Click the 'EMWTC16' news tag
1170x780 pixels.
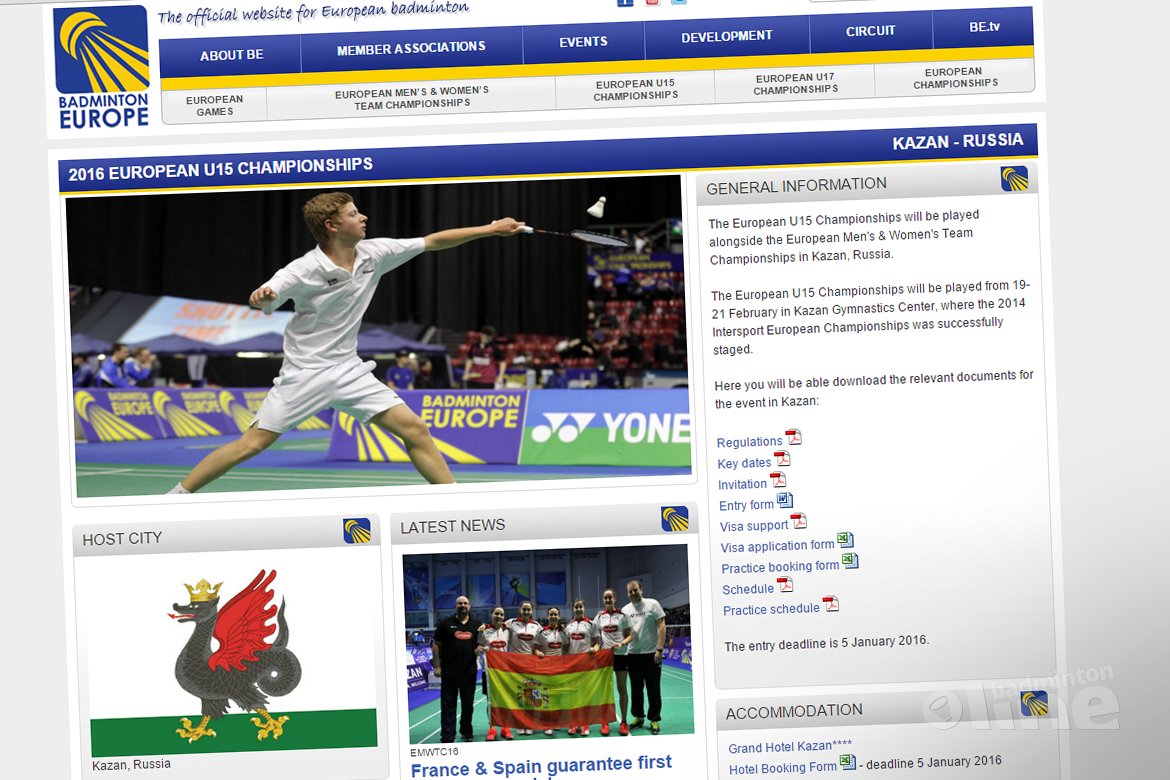click(434, 752)
